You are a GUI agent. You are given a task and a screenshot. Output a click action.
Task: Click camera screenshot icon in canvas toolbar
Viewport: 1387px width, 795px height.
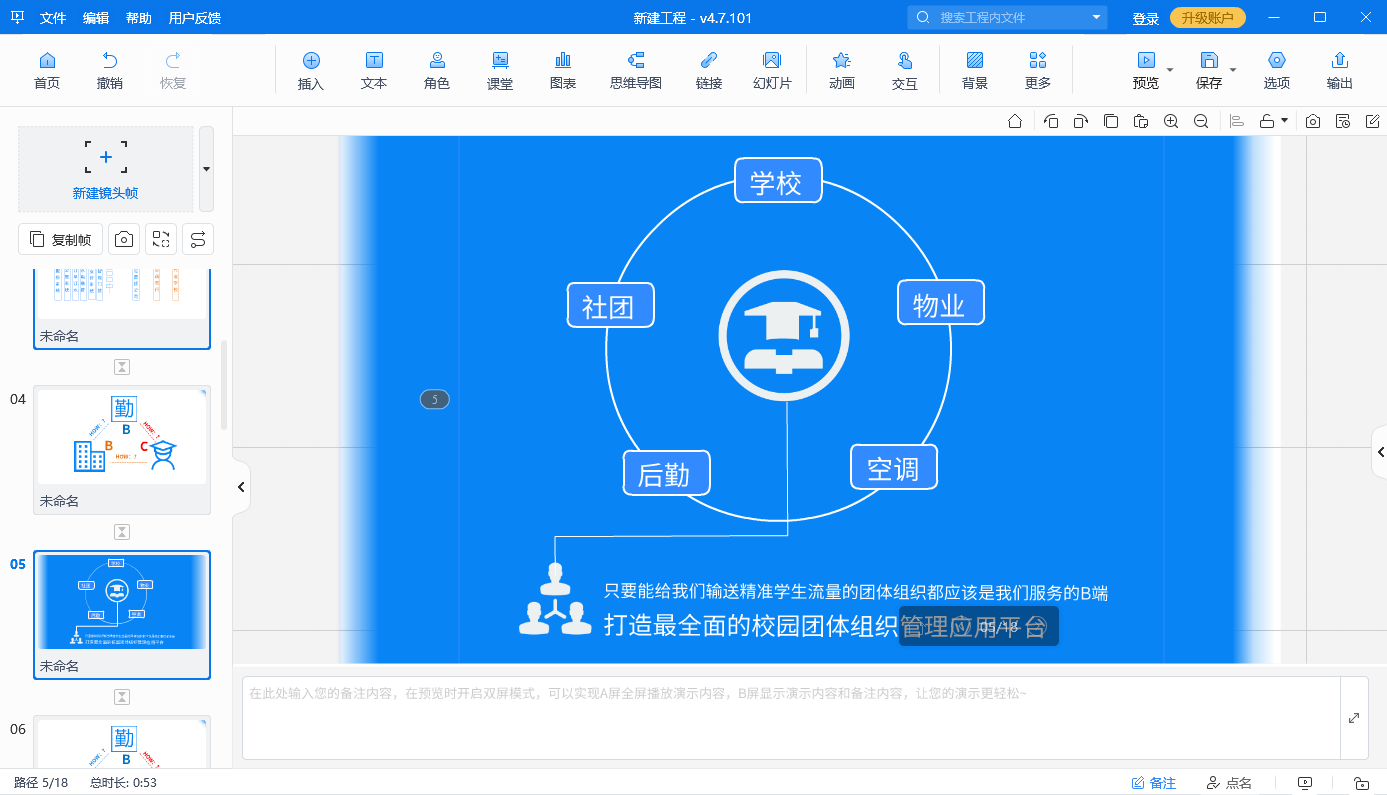(1313, 121)
